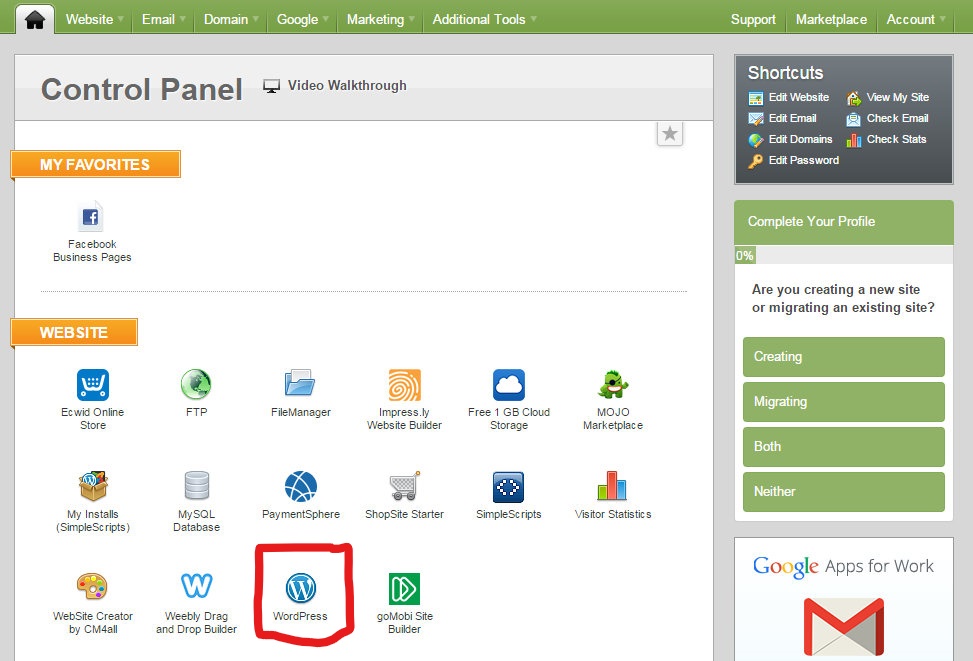
Task: Open Facebook Business Pages favorite
Action: coord(92,218)
